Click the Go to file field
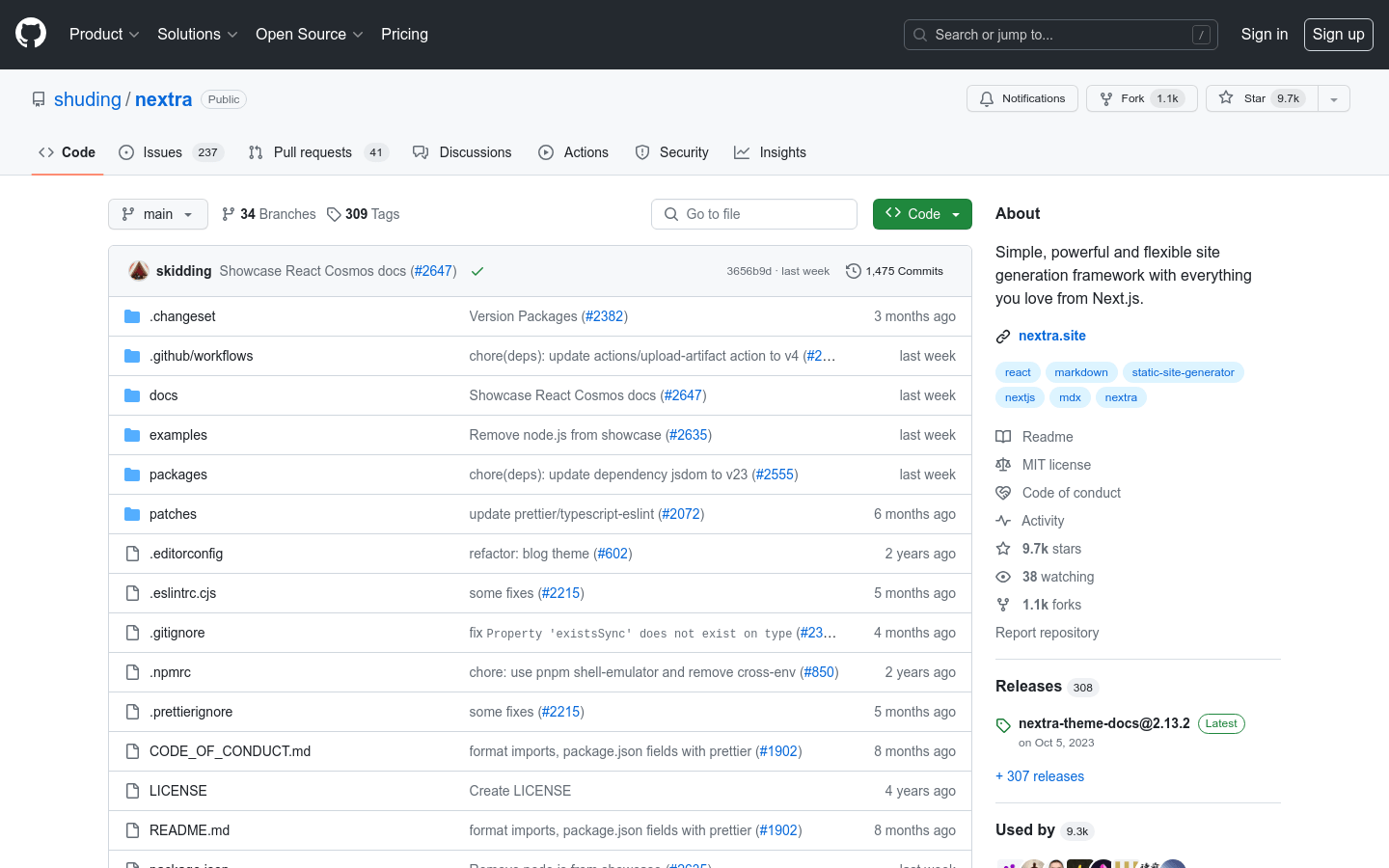The height and width of the screenshot is (868, 1389). point(754,214)
